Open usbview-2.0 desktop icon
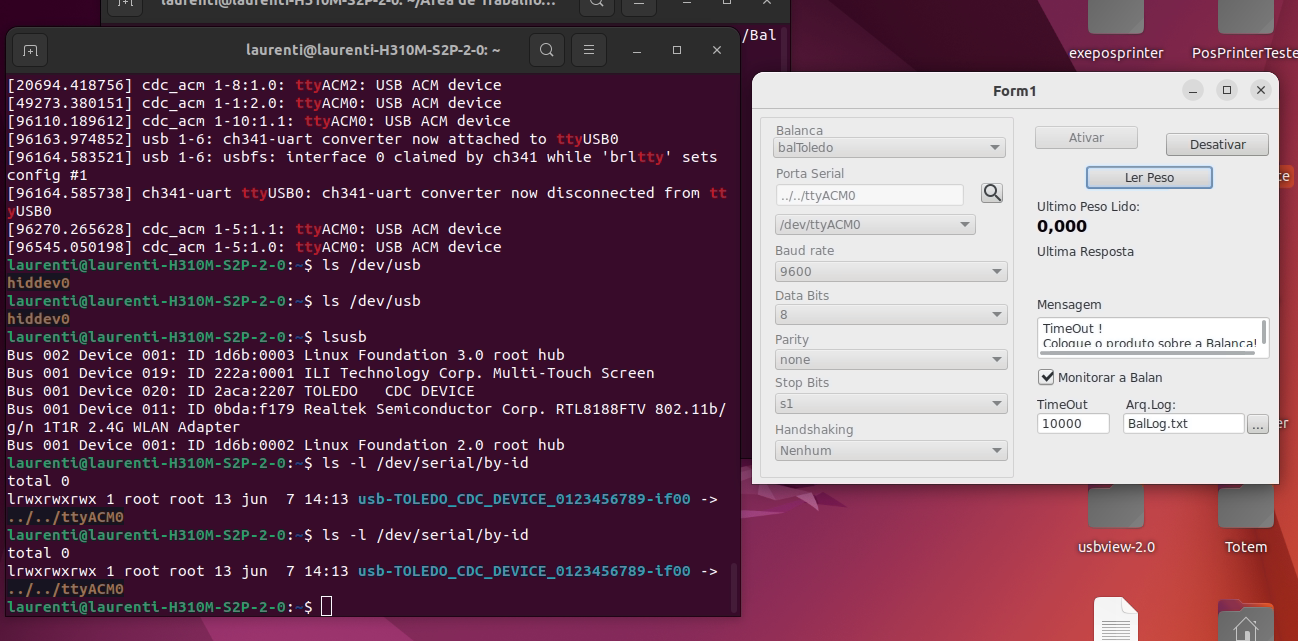 click(1116, 520)
